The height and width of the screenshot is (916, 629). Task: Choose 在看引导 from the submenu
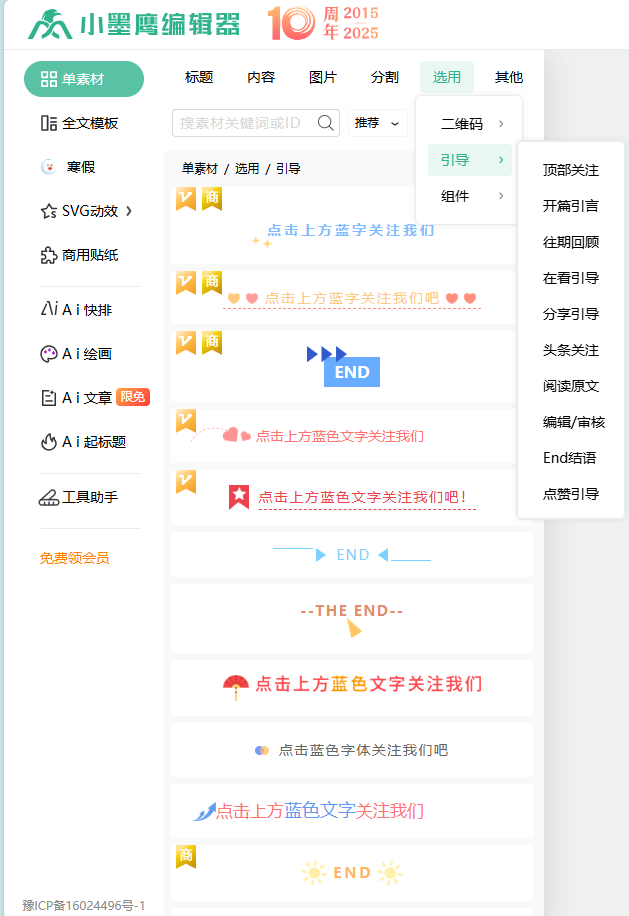pos(571,278)
